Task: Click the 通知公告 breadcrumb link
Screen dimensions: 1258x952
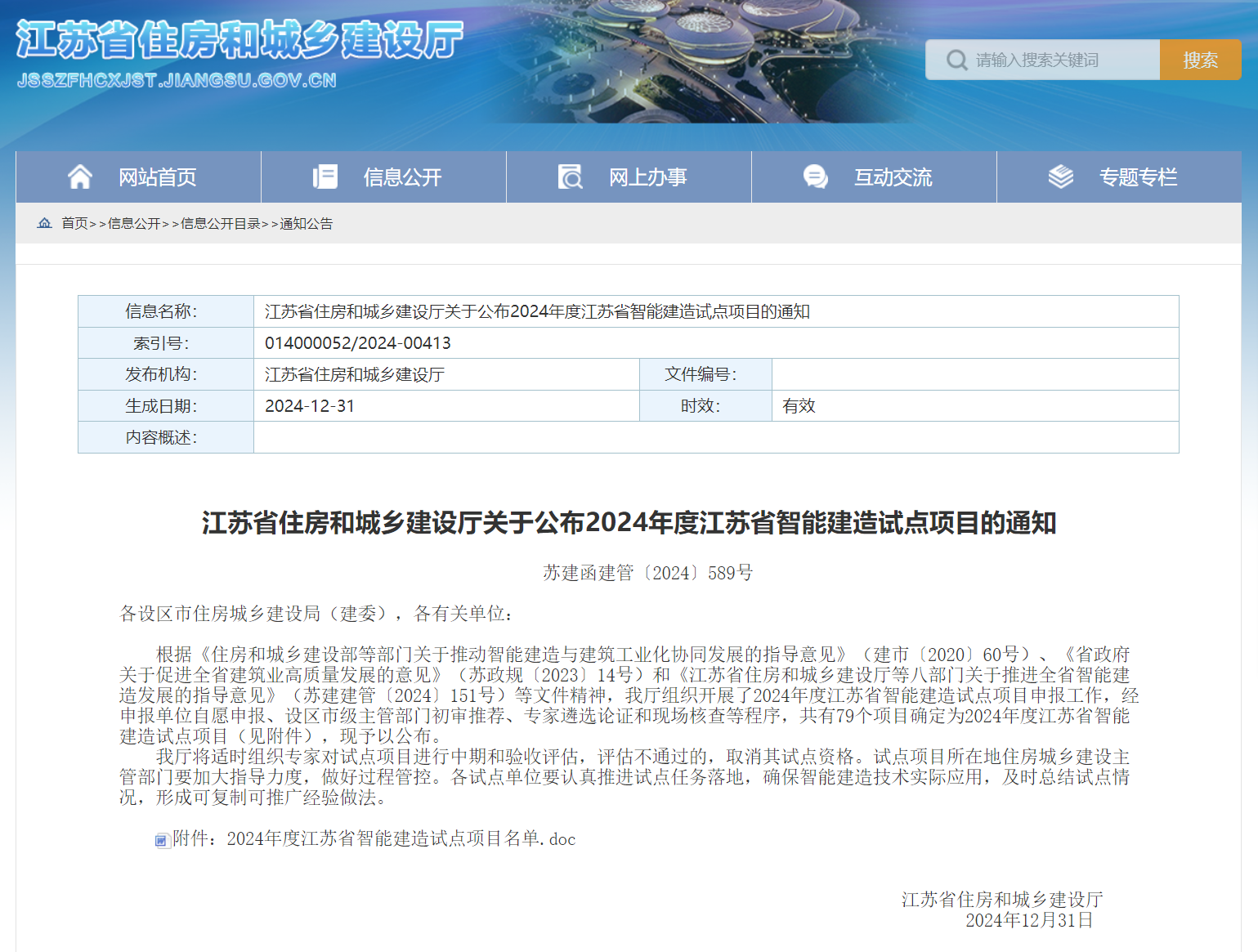Action: 306,224
